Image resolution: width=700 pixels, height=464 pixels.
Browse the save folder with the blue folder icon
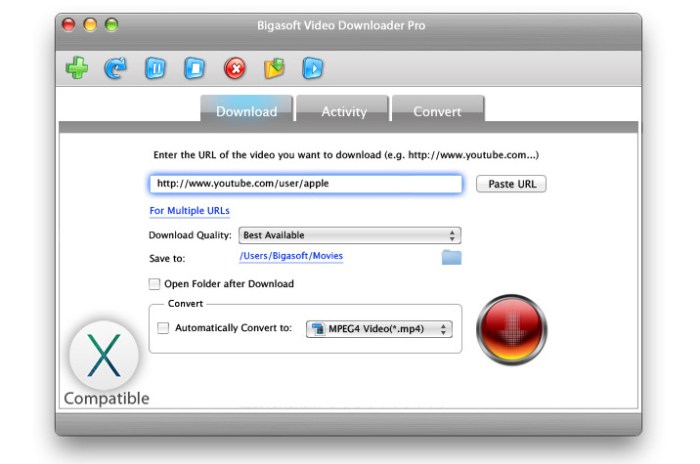pos(451,257)
